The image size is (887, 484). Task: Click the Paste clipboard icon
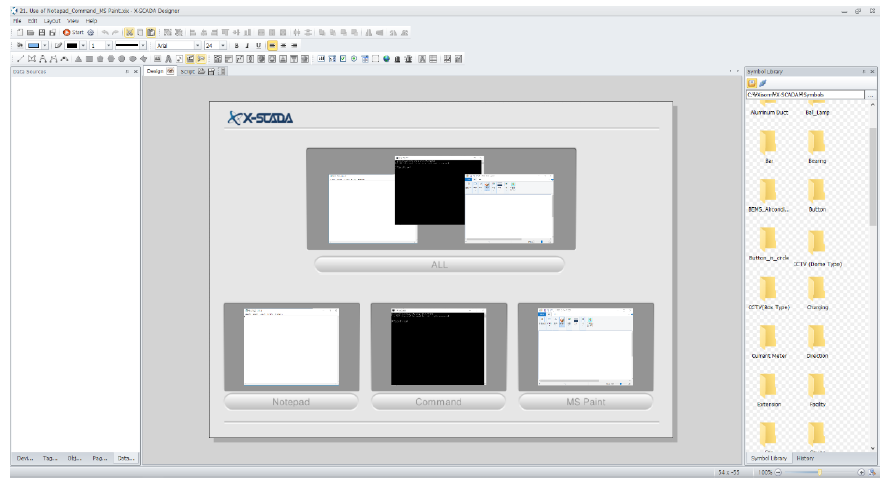tap(151, 33)
